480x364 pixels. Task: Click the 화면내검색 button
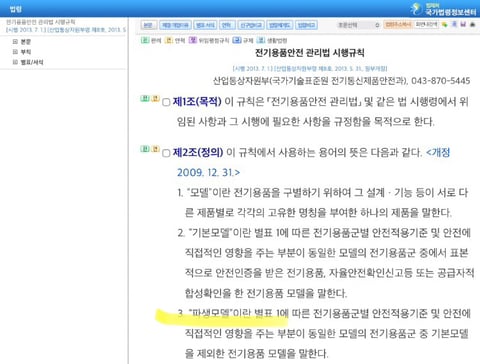426,25
